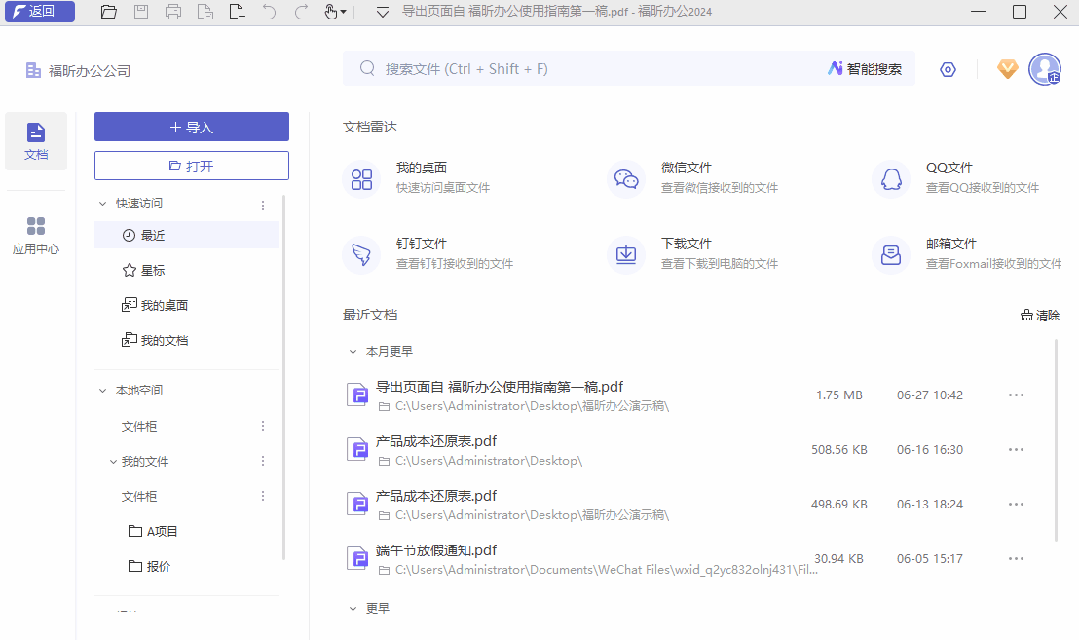Open a file using the folder toolbar icon
This screenshot has width=1079, height=640.
[x=108, y=11]
